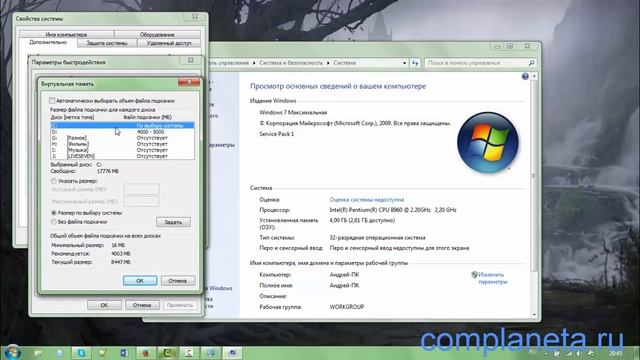
Task: Click the Система breadcrumb in address bar
Action: [x=344, y=63]
